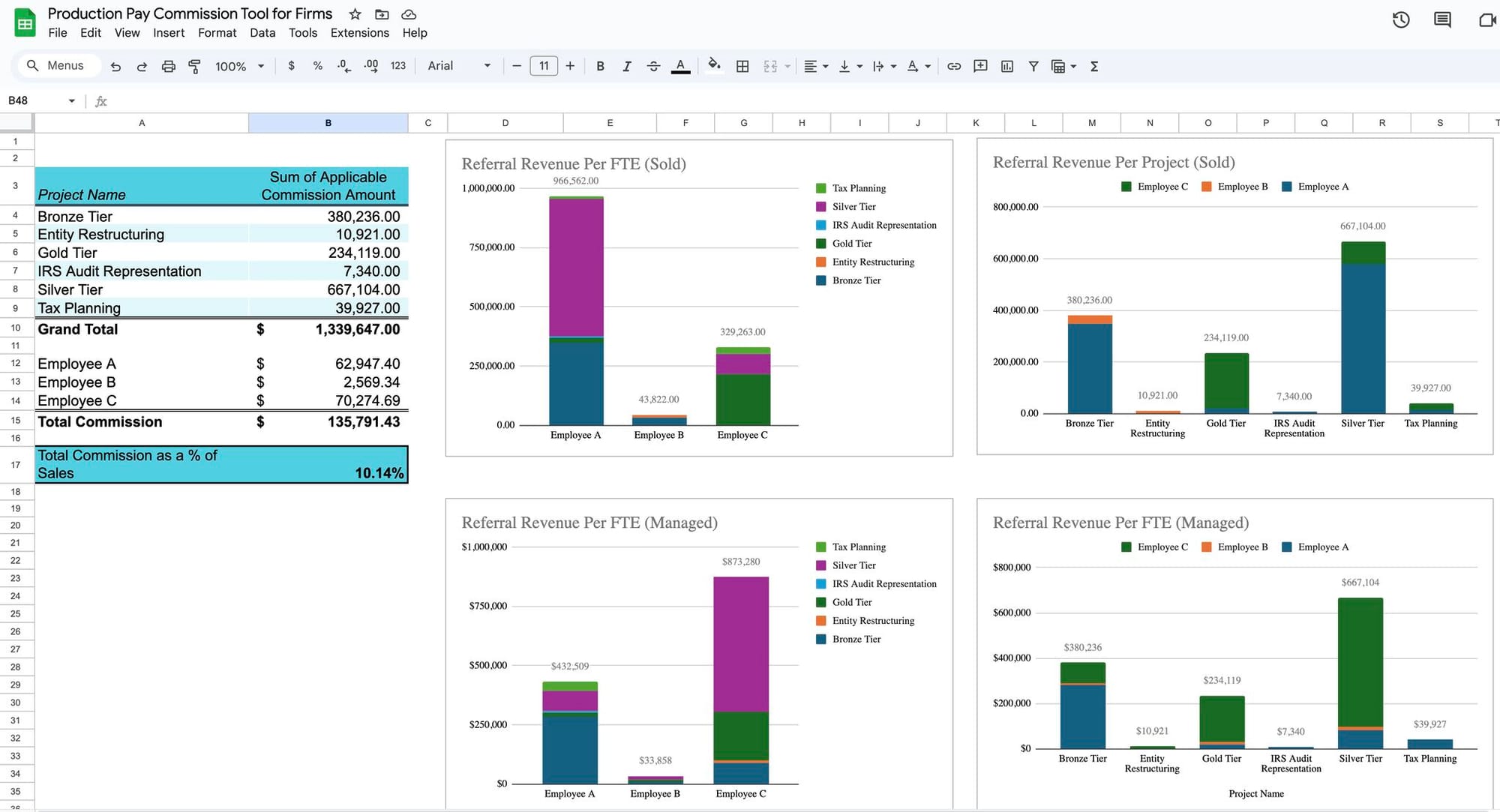Screen dimensions: 1500x812
Task: Select the Paint format tool
Action: click(x=194, y=66)
